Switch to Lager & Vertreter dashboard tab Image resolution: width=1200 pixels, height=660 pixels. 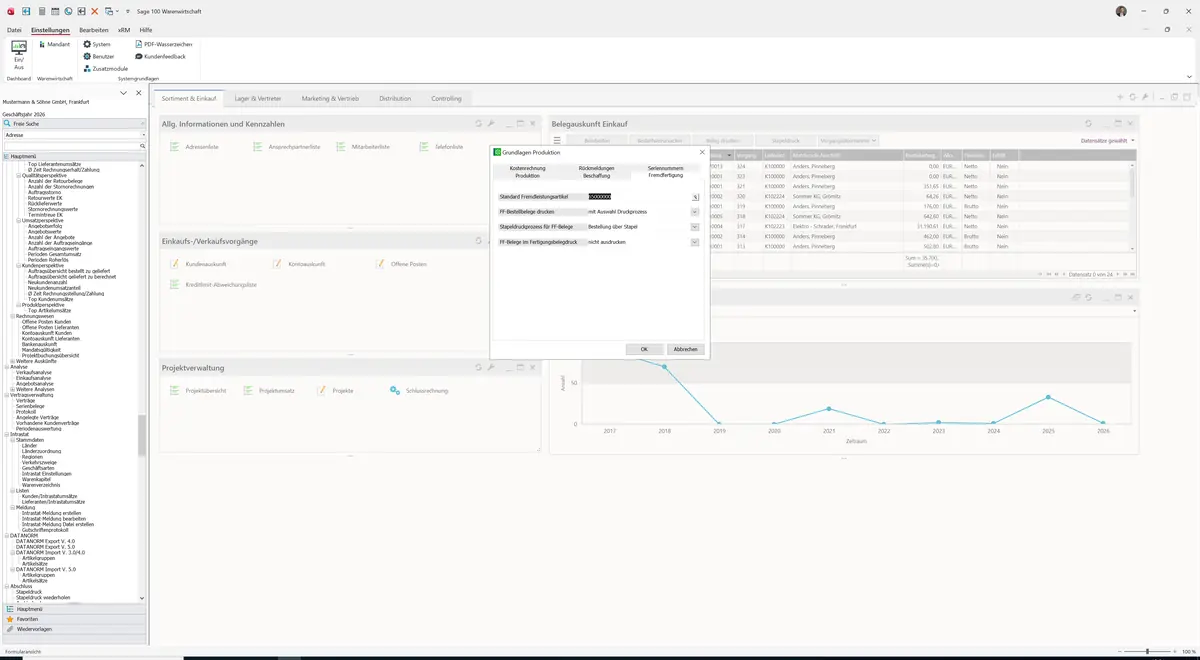click(258, 99)
